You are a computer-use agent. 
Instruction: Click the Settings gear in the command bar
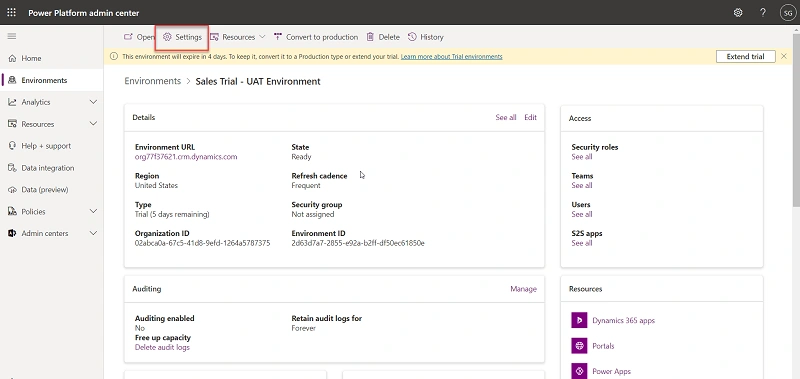(x=167, y=37)
